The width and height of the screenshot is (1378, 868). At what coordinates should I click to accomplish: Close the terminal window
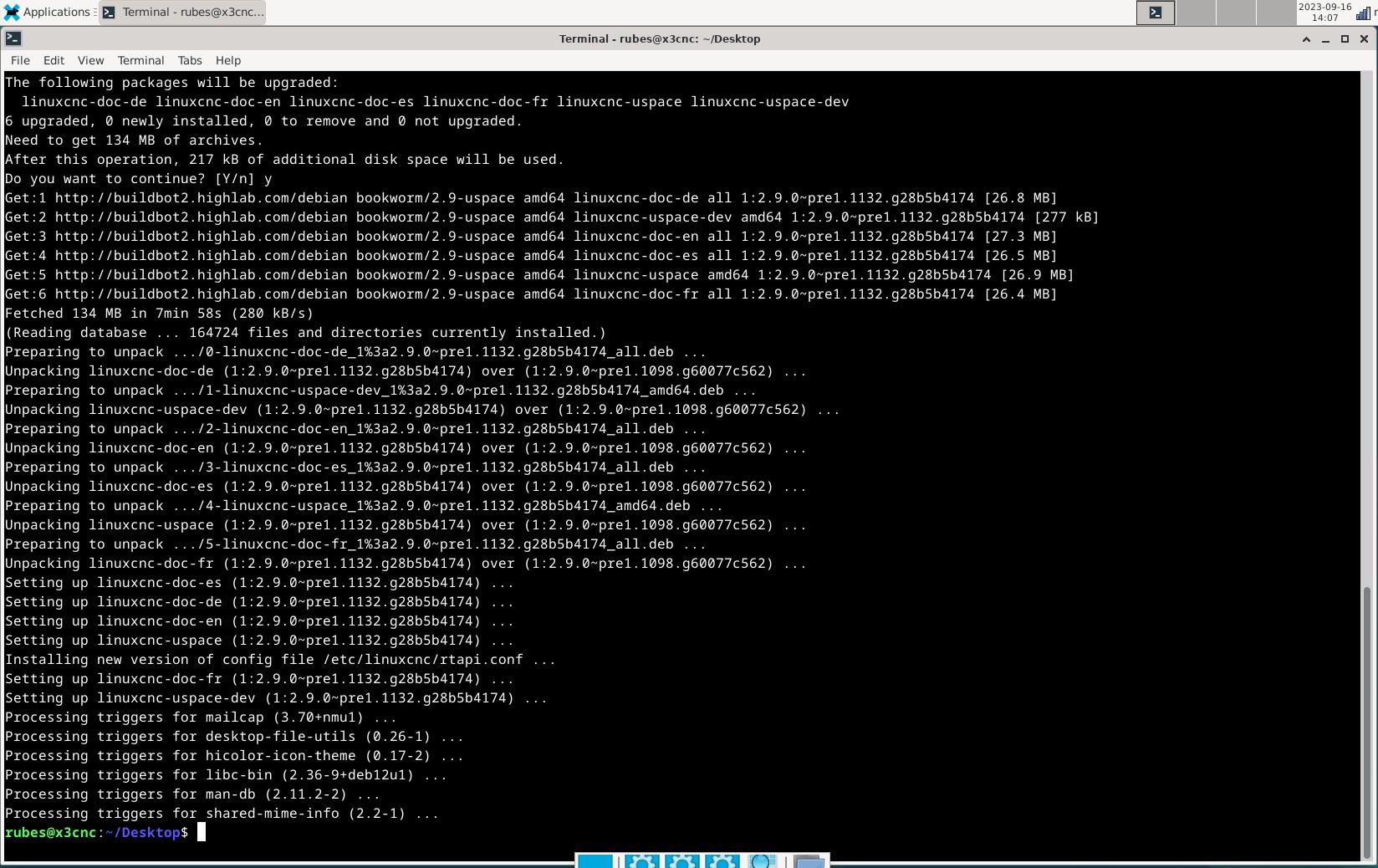click(x=1364, y=38)
